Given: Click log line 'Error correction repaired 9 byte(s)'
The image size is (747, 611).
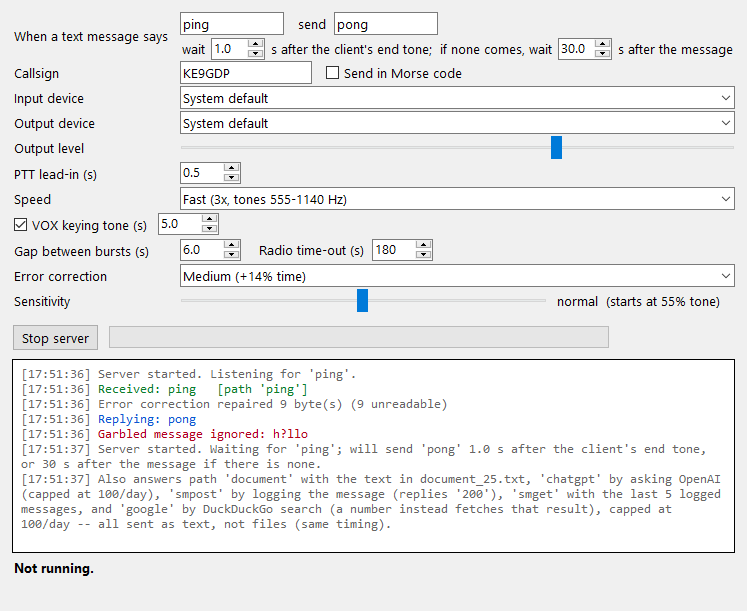Looking at the screenshot, I should point(234,404).
